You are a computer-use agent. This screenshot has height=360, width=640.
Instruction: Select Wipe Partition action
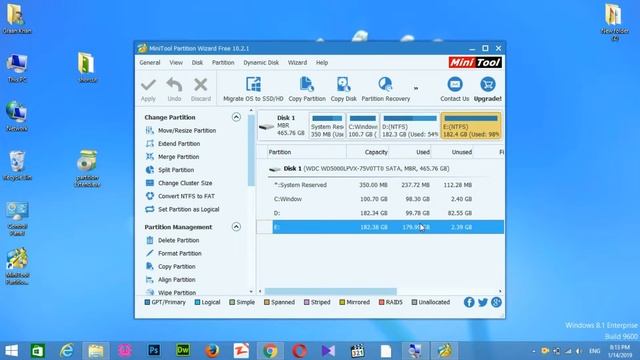point(171,292)
